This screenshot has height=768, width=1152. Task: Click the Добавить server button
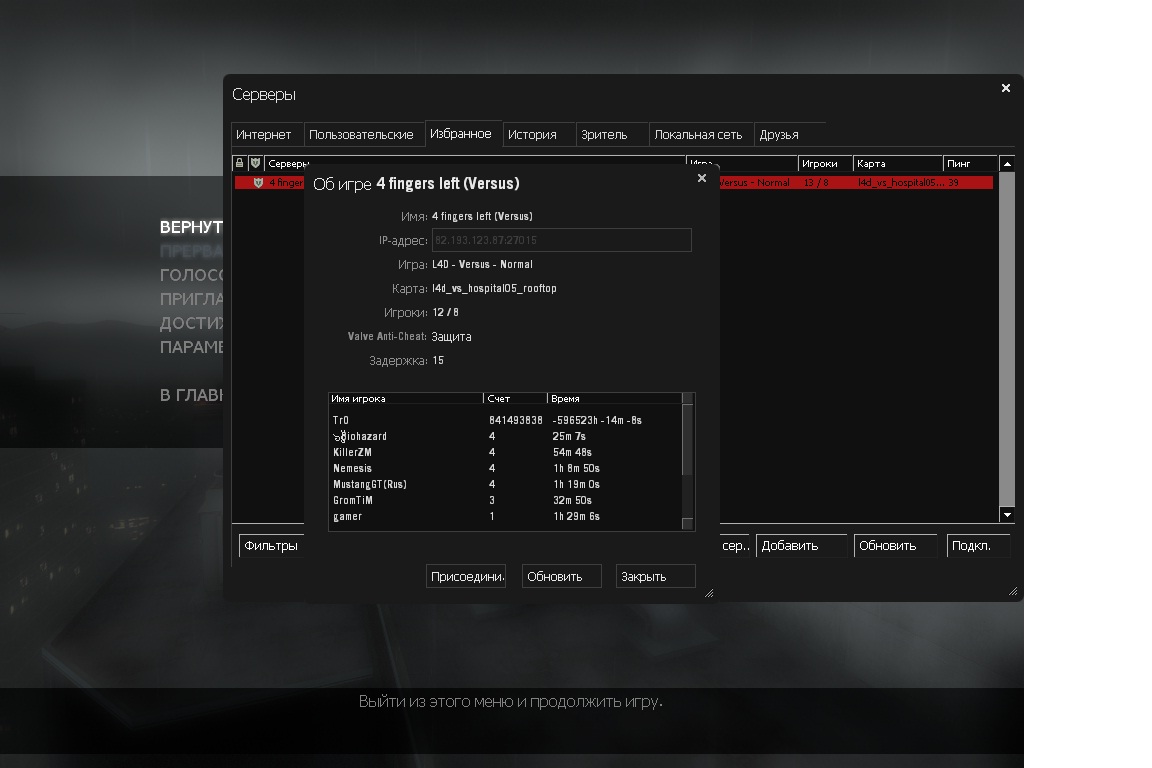tap(801, 545)
